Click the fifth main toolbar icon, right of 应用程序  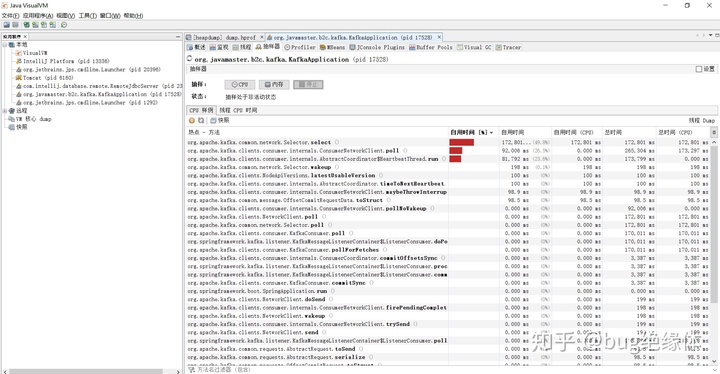pyautogui.click(x=44, y=25)
